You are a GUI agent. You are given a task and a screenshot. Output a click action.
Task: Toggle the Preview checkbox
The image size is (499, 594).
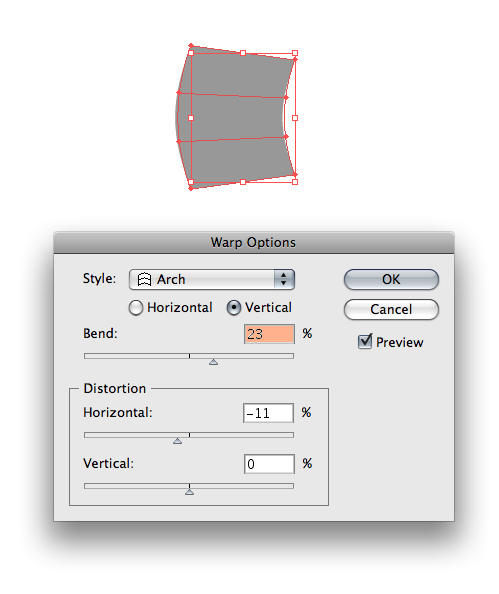(x=365, y=342)
